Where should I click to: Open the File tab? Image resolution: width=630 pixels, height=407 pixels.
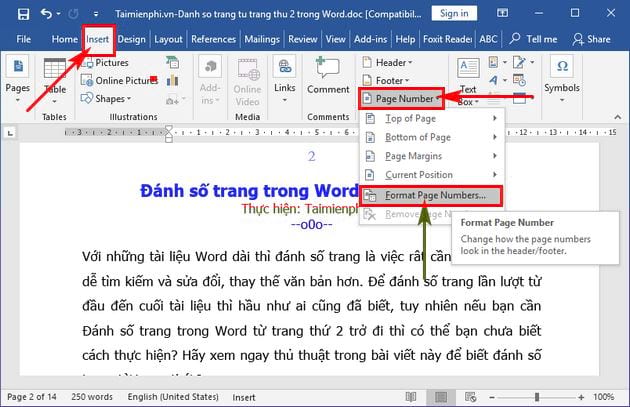23,39
